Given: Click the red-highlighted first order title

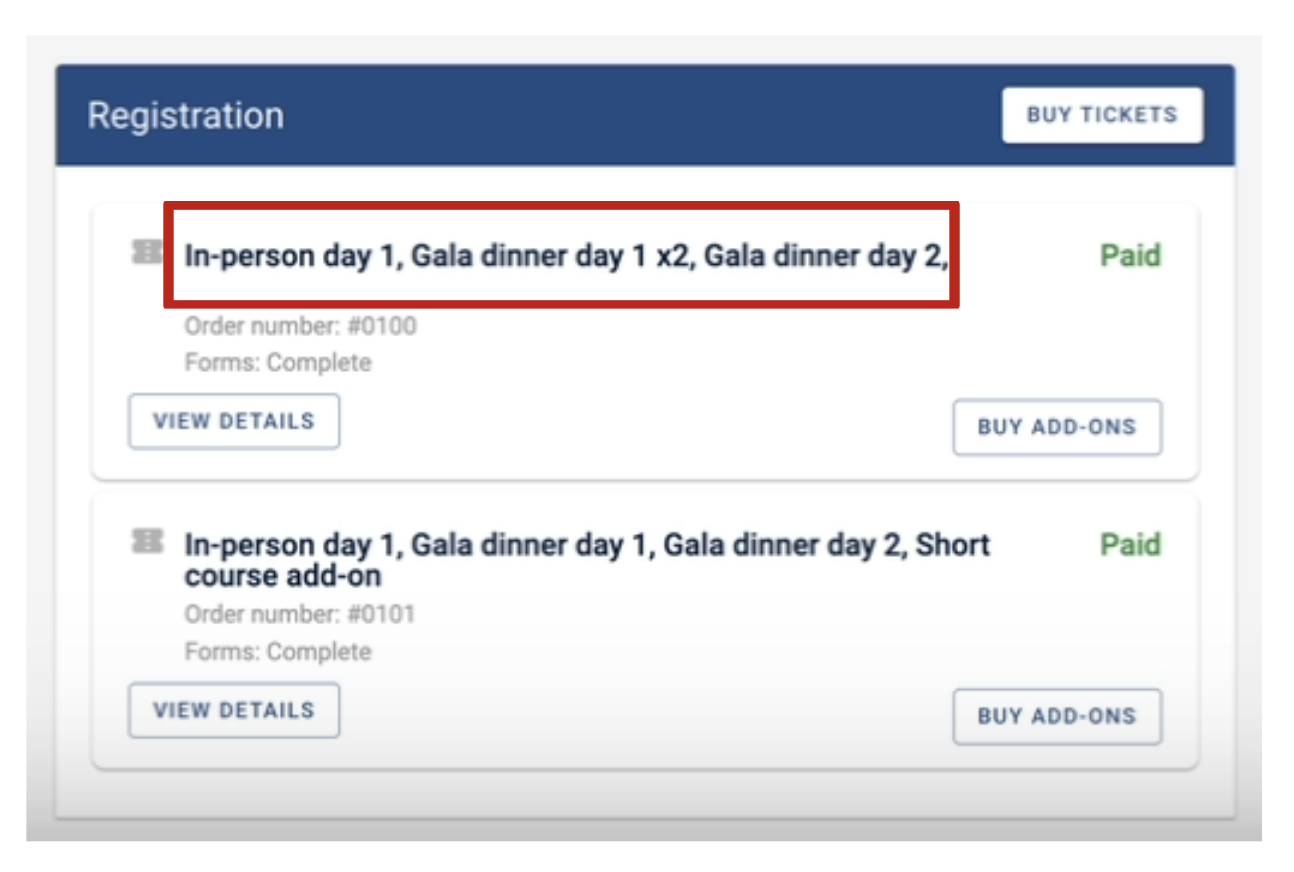Looking at the screenshot, I should point(562,255).
